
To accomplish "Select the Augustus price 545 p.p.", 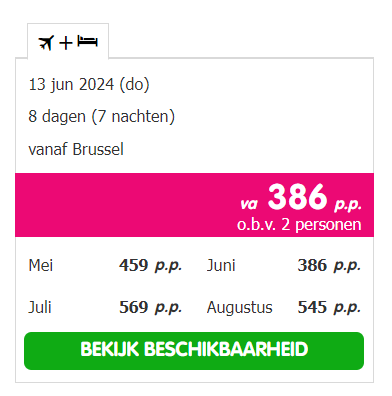I will 329,307.
